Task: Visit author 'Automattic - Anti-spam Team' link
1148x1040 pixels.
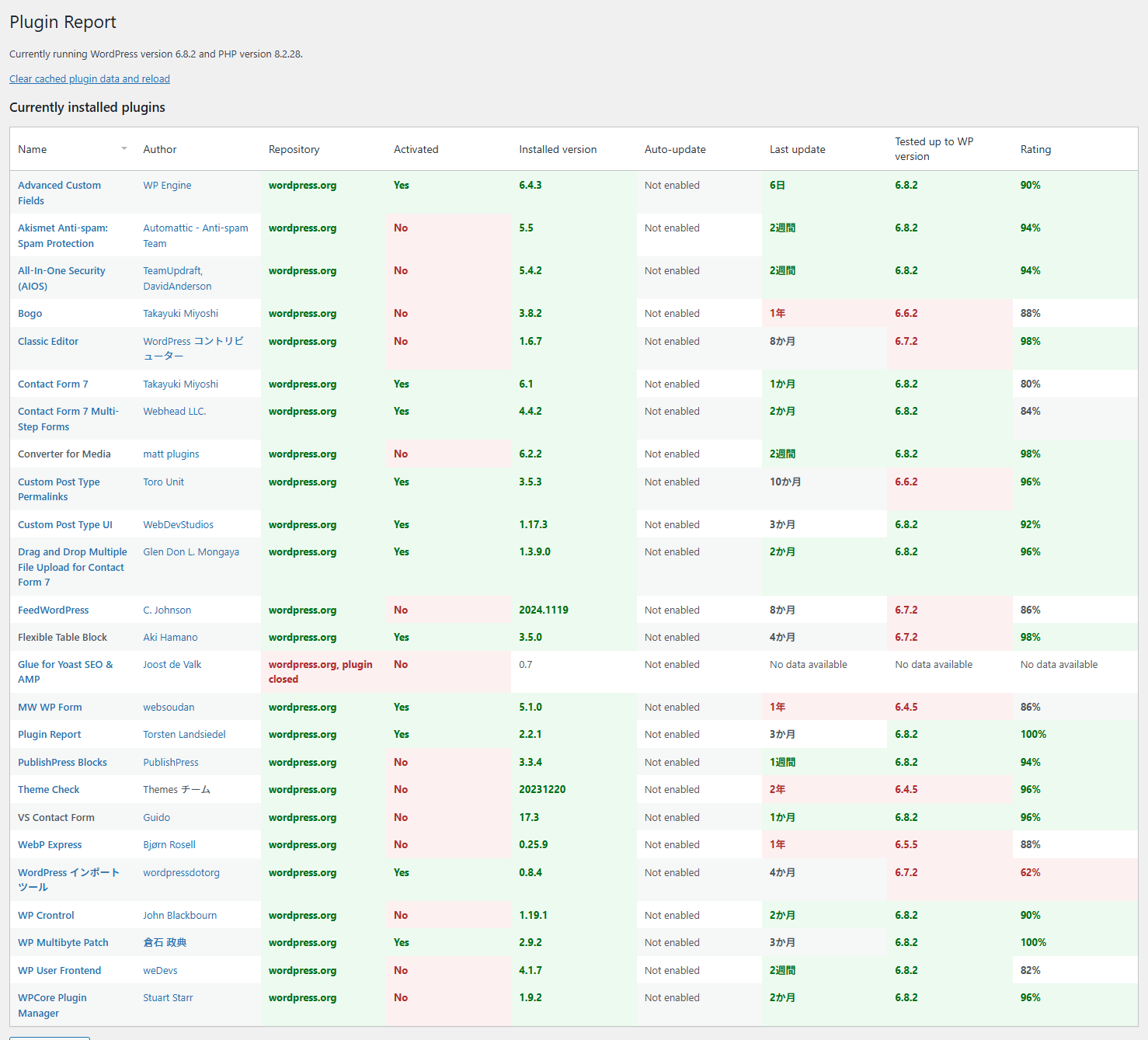Action: 196,235
